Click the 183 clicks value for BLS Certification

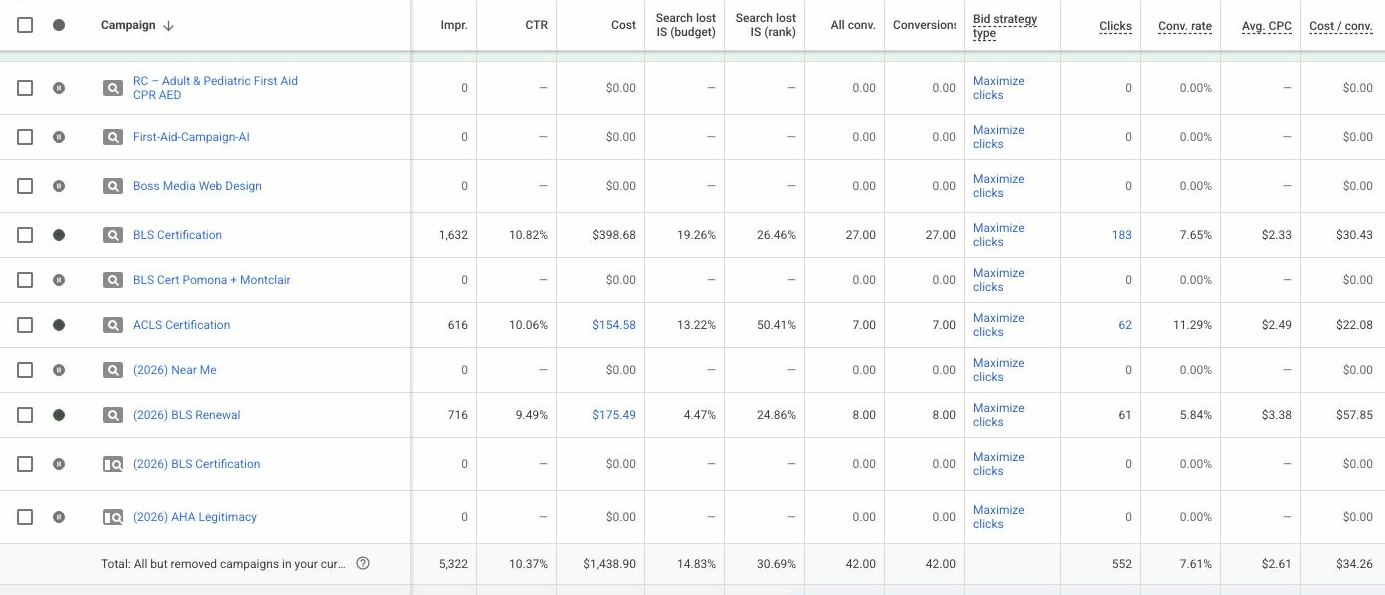coord(1122,235)
